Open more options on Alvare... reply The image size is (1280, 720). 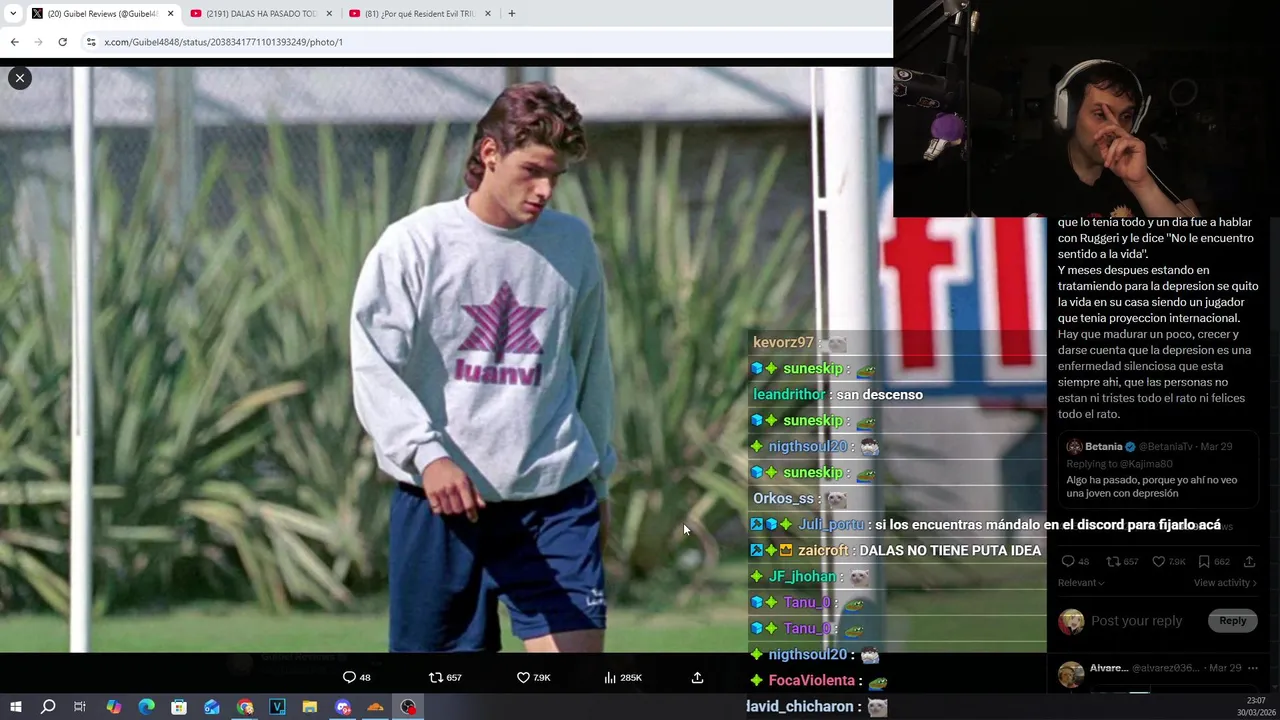pos(1252,667)
